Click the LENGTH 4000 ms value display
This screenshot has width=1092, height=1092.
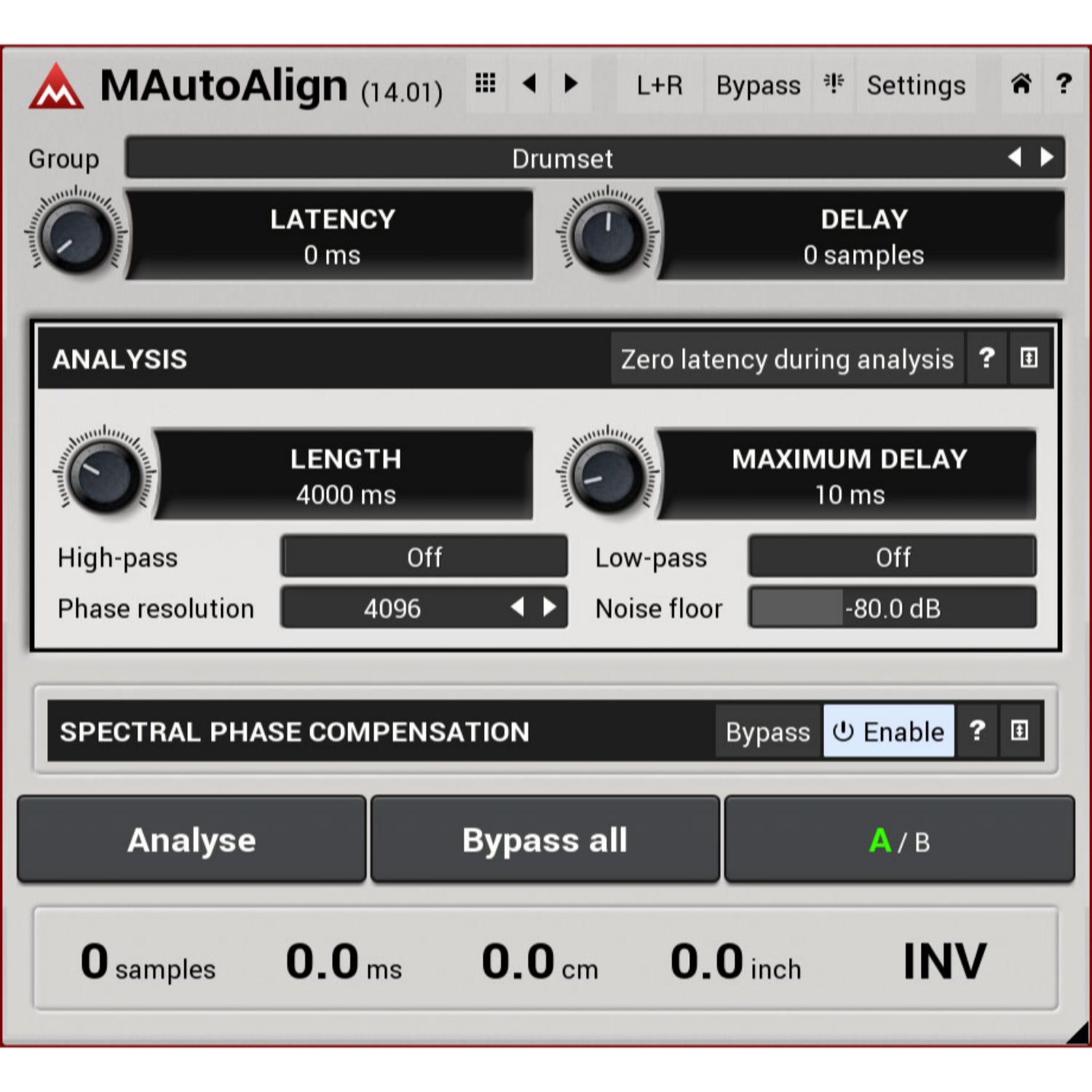345,475
